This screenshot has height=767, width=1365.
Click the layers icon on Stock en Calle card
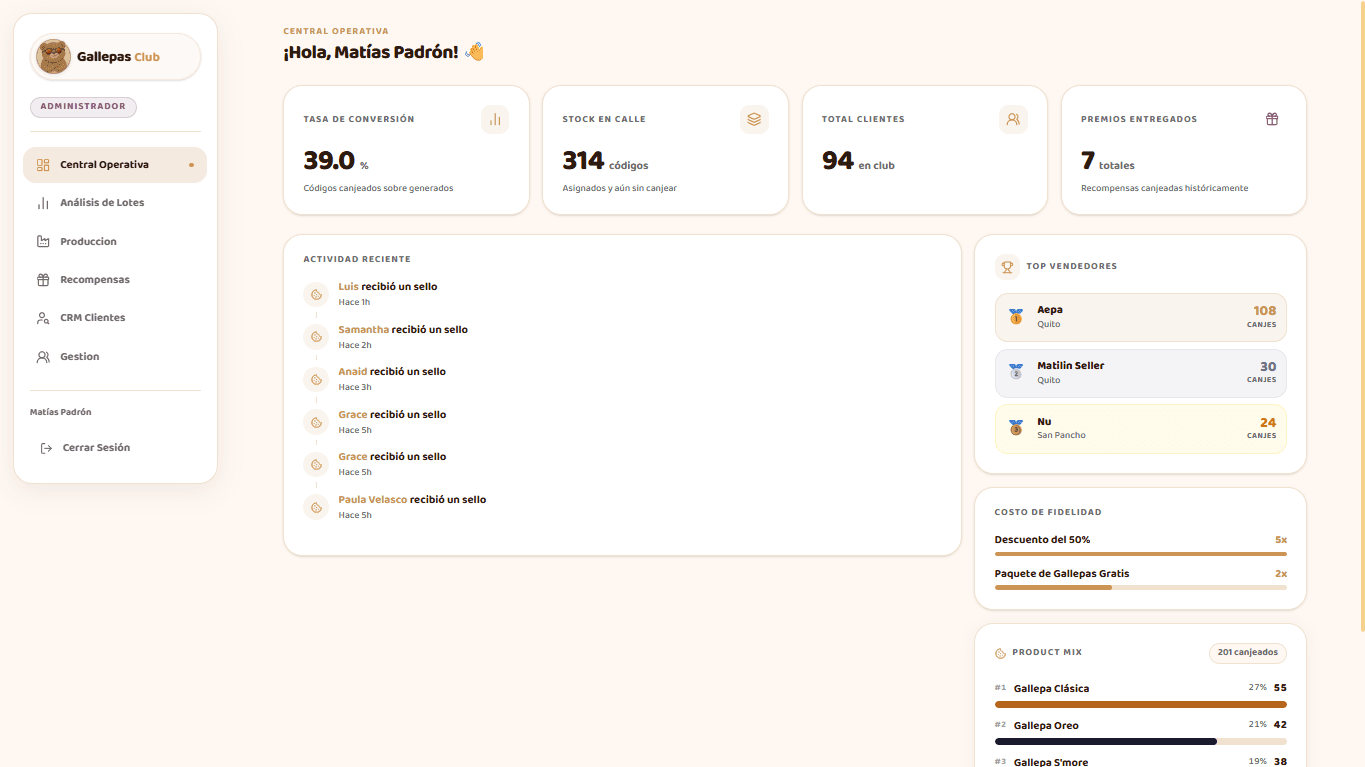coord(754,119)
